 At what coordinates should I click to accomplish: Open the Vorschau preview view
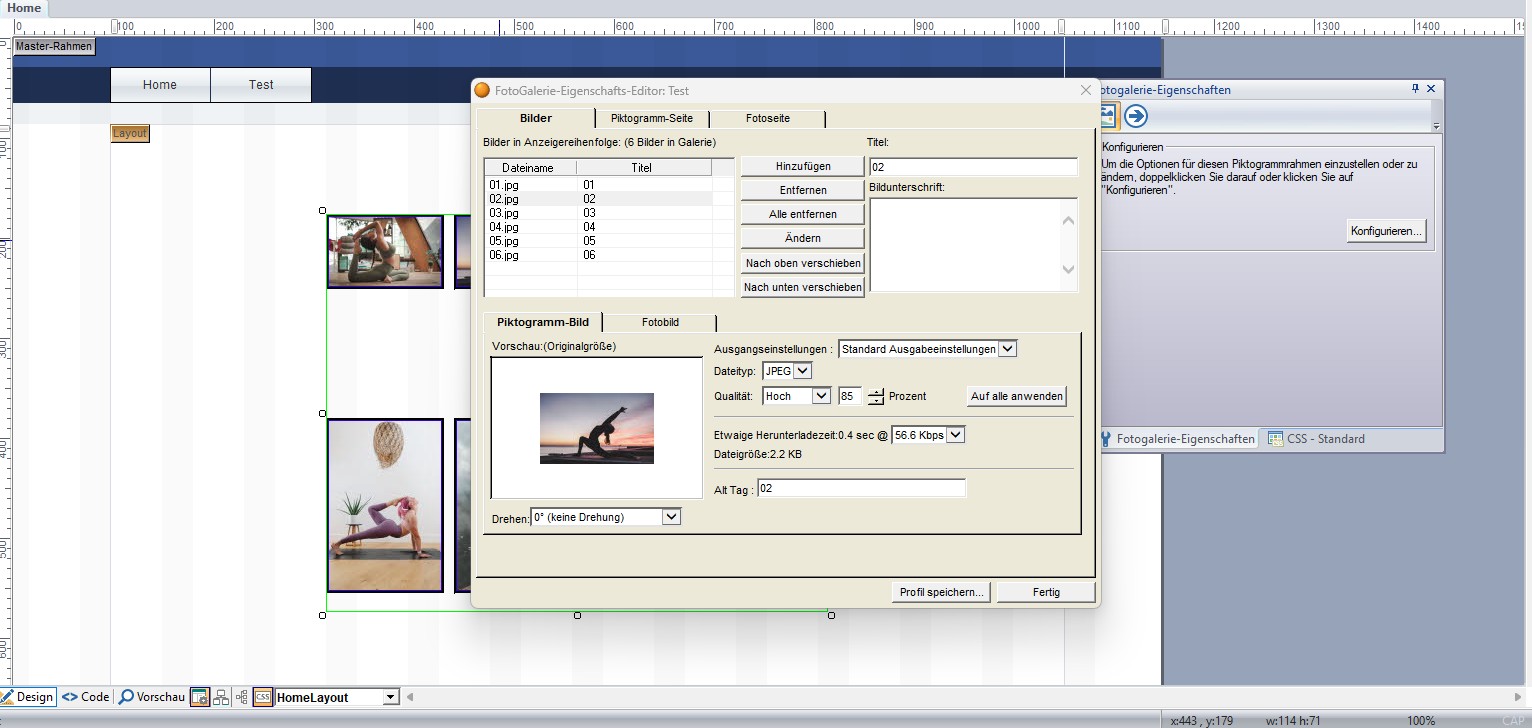point(152,697)
